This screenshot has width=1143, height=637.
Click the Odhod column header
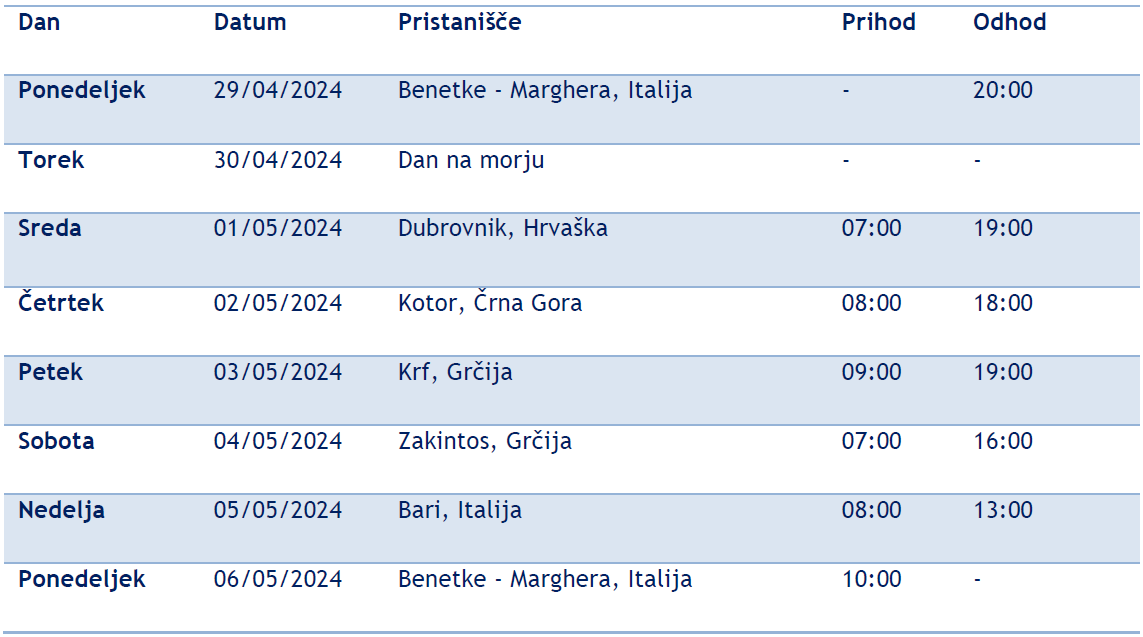[1009, 22]
